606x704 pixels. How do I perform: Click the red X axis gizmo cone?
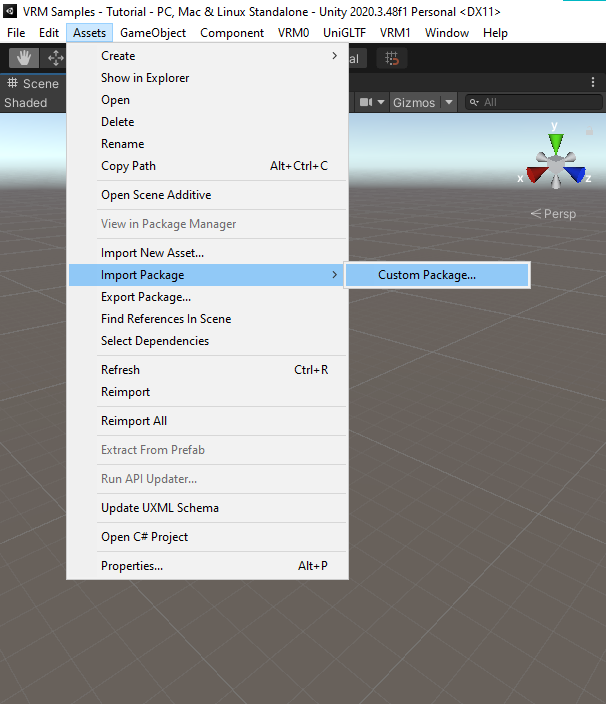tap(536, 174)
